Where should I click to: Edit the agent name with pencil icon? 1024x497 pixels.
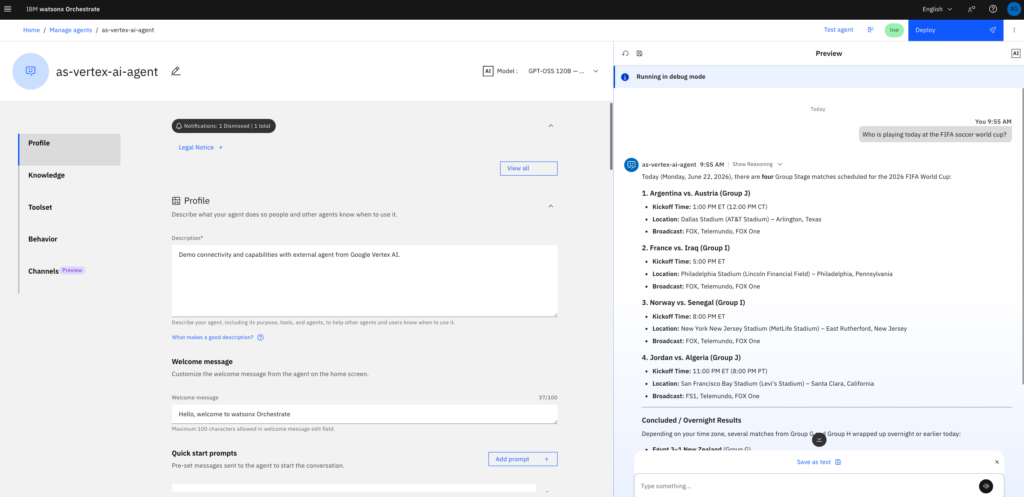click(175, 71)
